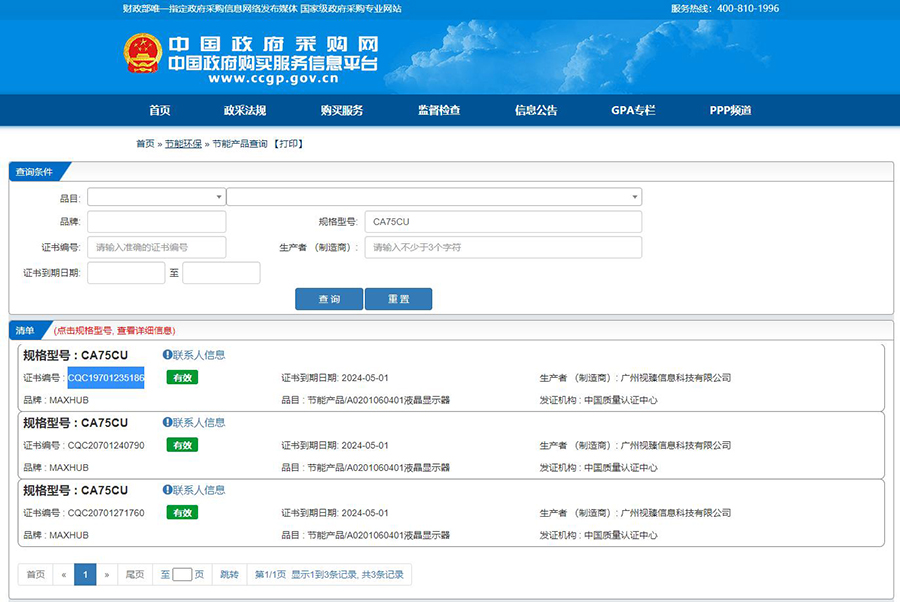Expand the first 品目 dropdown

(156, 197)
